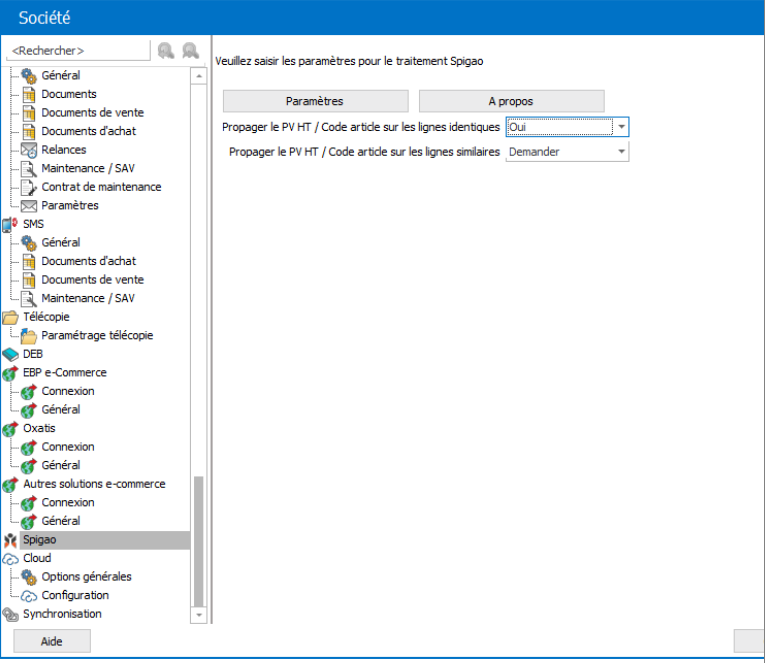Click the DEB book icon
This screenshot has width=765, height=663.
click(x=10, y=354)
